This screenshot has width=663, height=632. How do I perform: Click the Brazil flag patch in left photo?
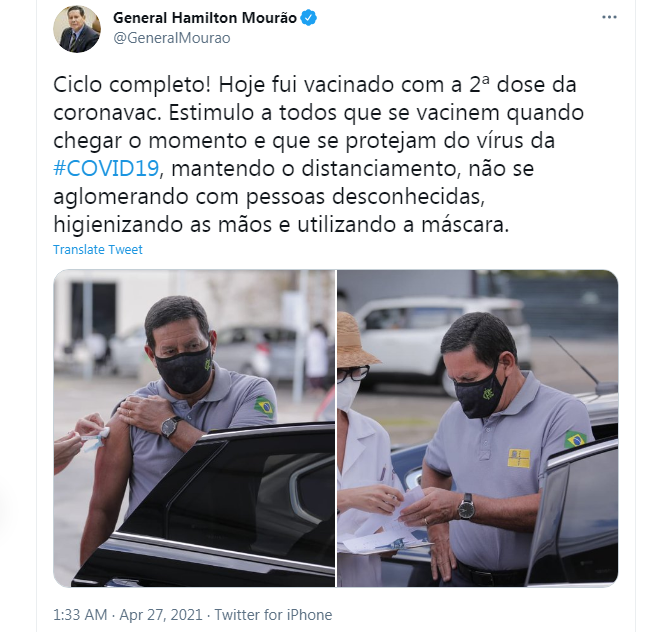pos(265,407)
